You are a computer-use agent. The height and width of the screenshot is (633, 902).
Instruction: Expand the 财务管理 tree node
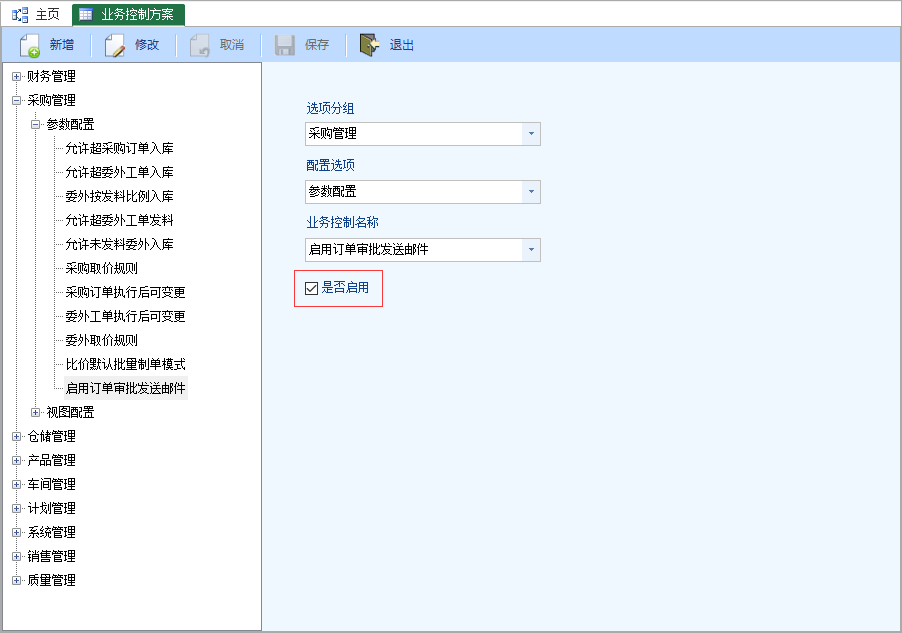(x=17, y=77)
